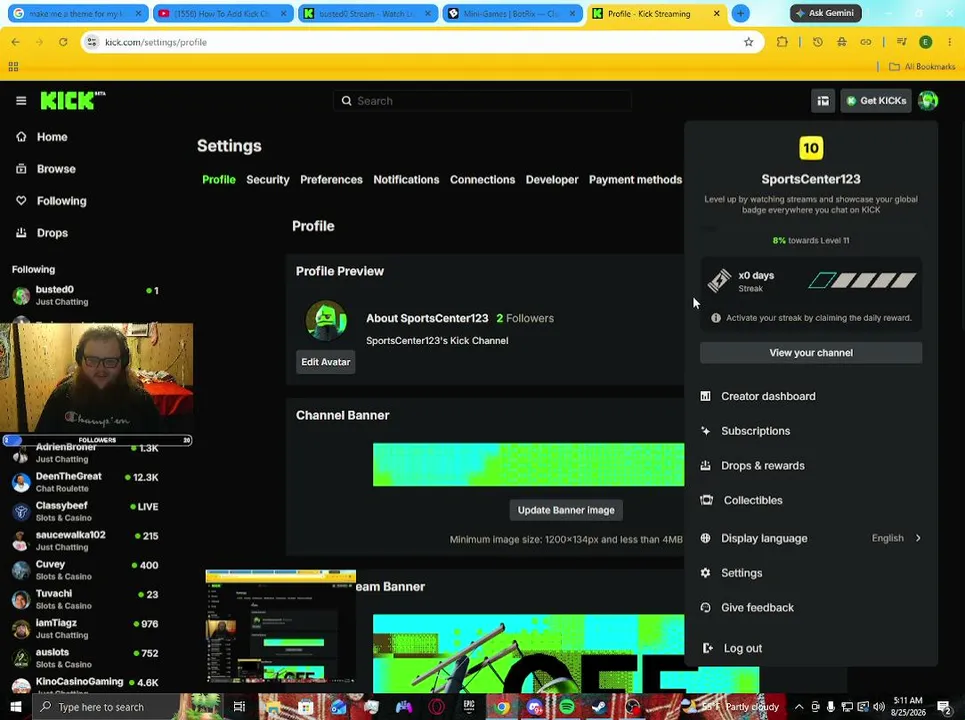Click the Get KICKs button
Viewport: 965px width, 720px height.
[876, 101]
